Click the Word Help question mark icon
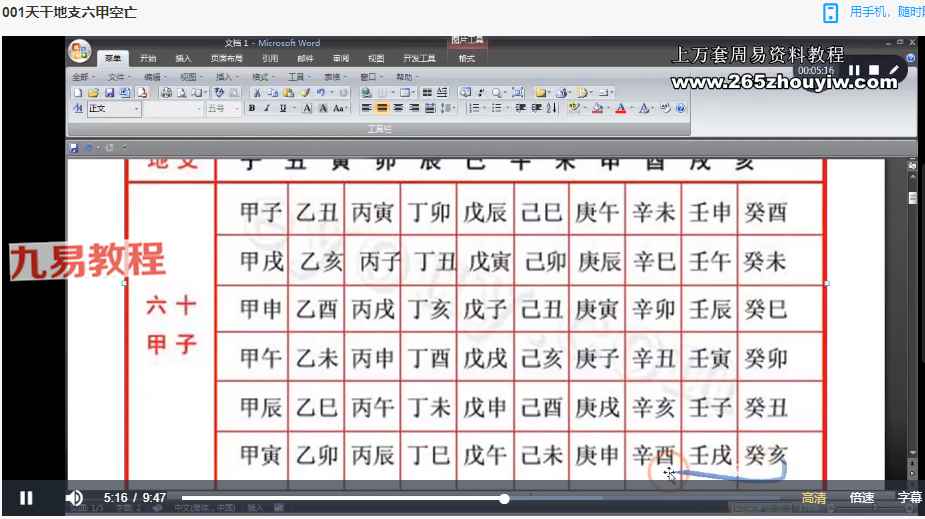This screenshot has width=925, height=519. click(911, 59)
